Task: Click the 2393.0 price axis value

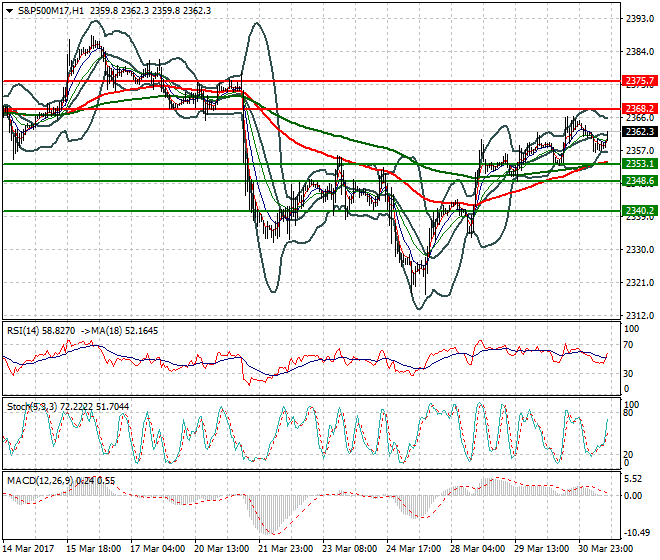Action: [x=640, y=19]
